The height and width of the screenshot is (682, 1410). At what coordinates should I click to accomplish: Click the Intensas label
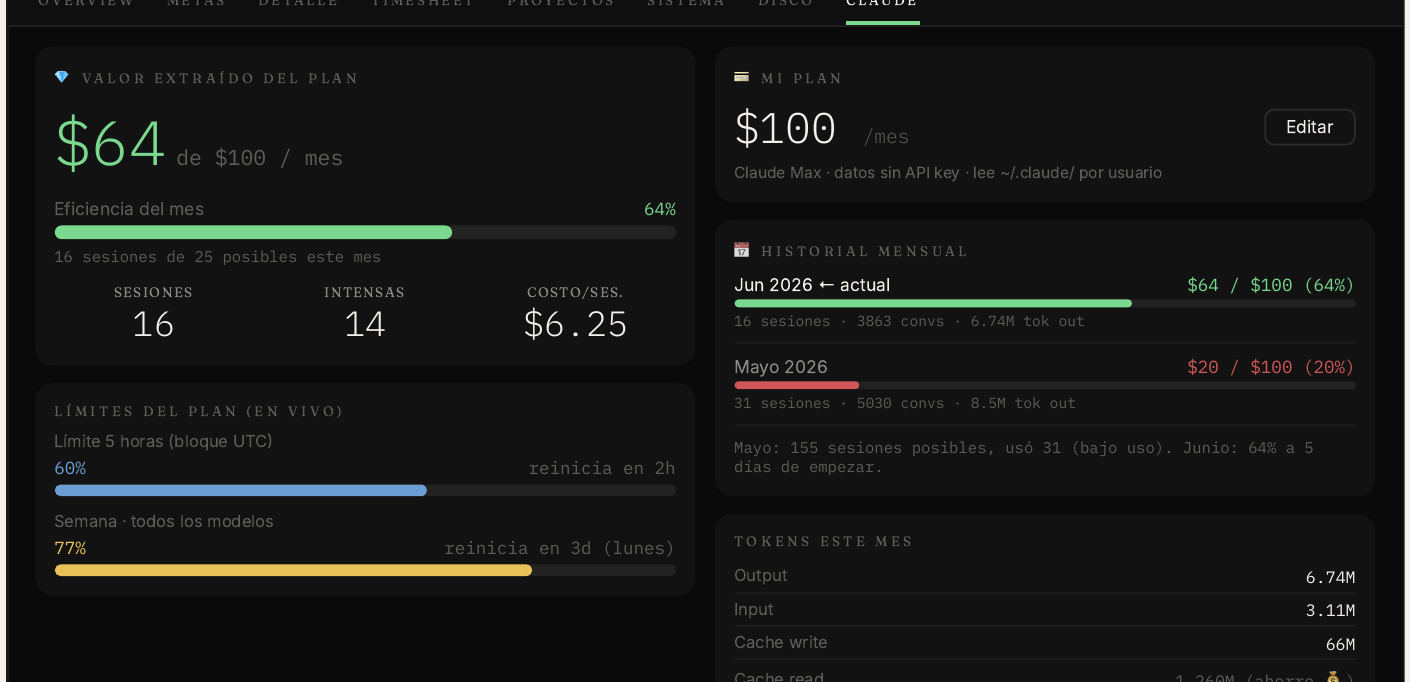coord(364,292)
